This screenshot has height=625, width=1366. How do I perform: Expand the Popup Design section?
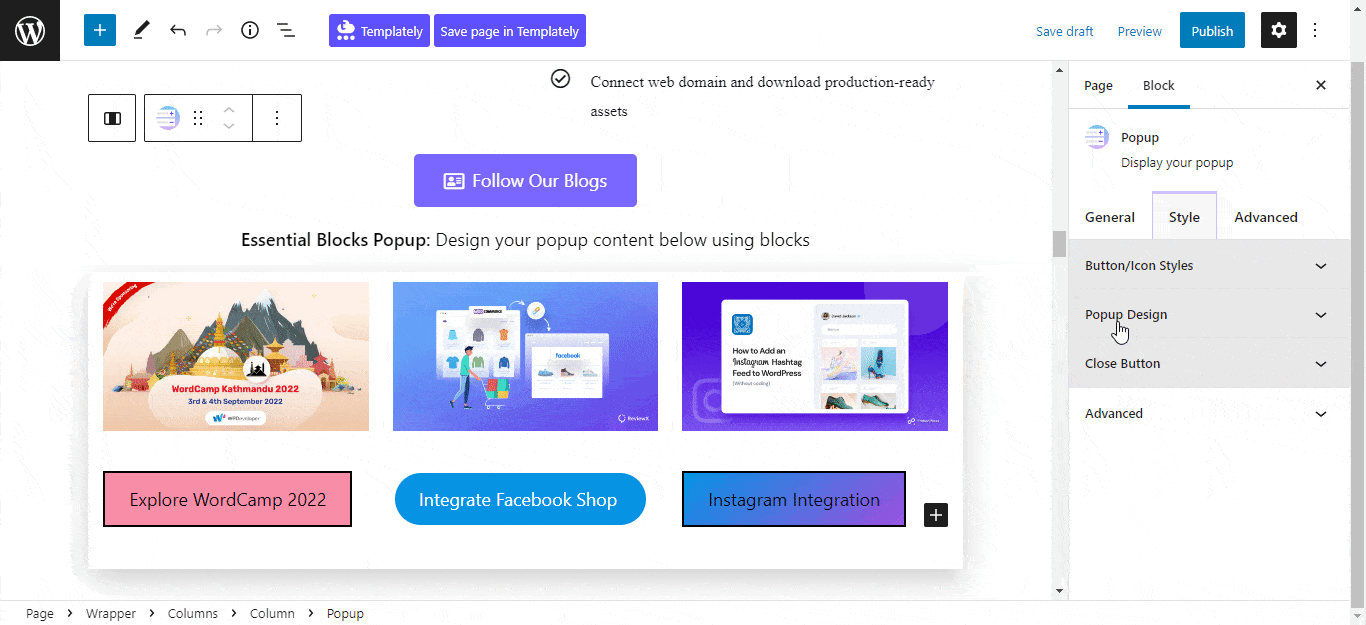click(1209, 315)
